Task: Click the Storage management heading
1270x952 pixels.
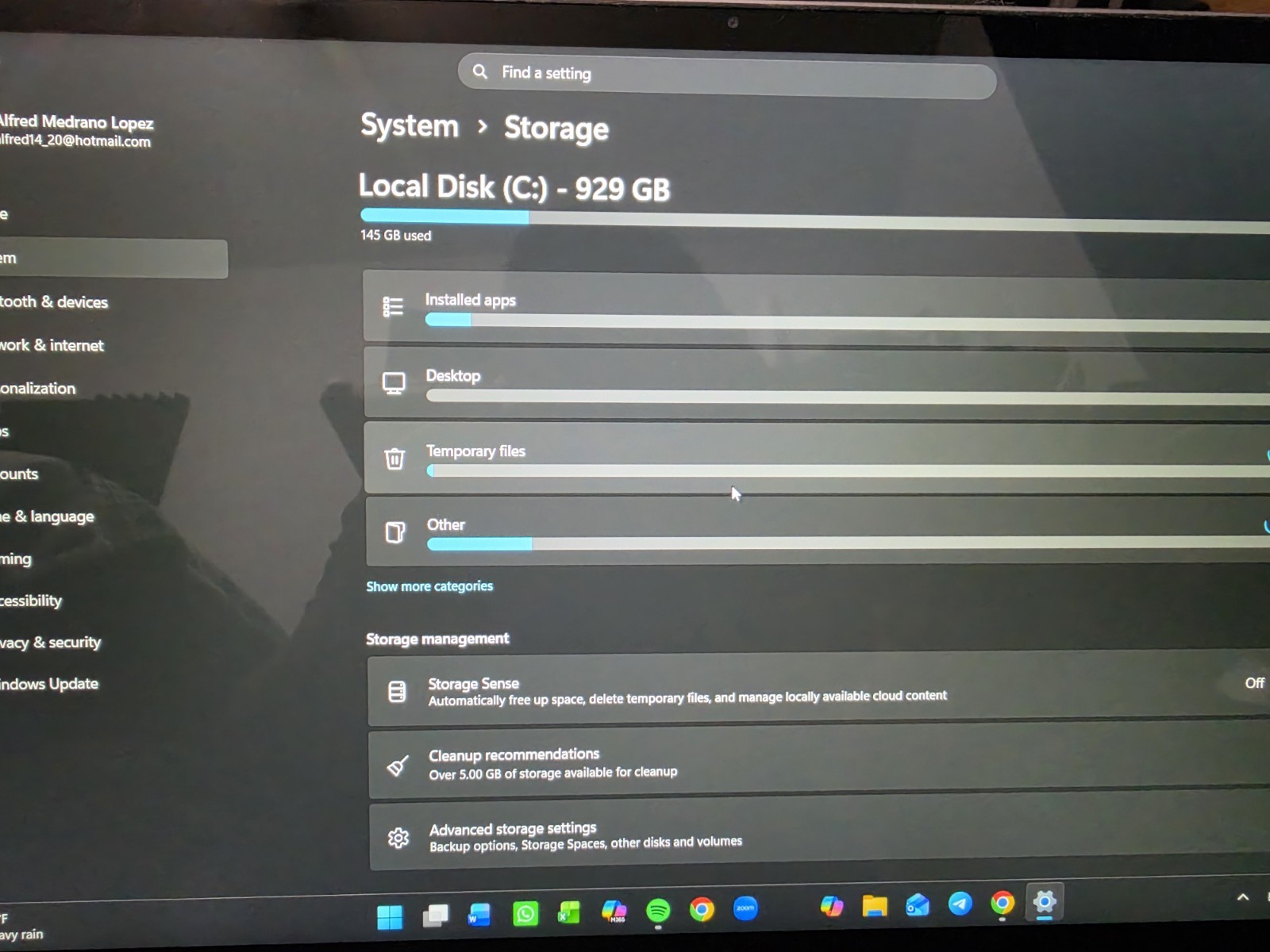Action: [x=437, y=639]
